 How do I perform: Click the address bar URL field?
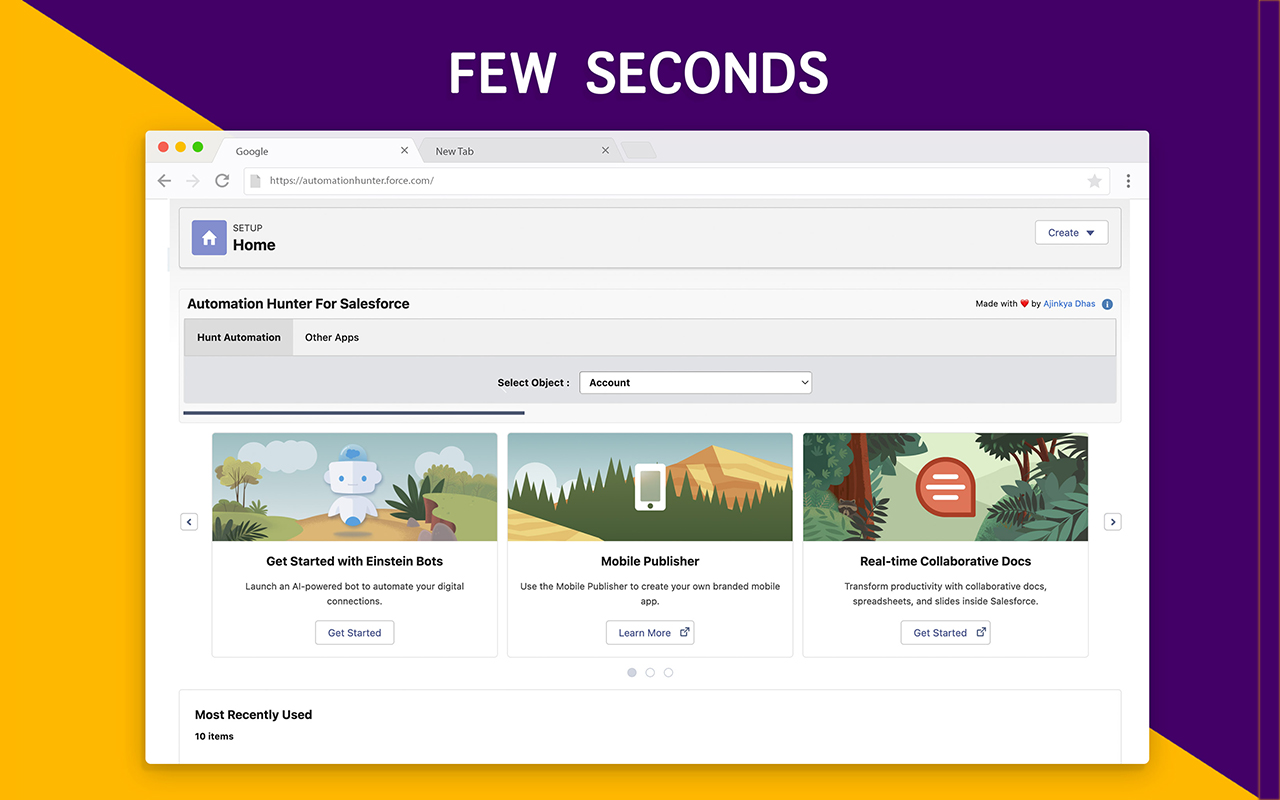(675, 181)
